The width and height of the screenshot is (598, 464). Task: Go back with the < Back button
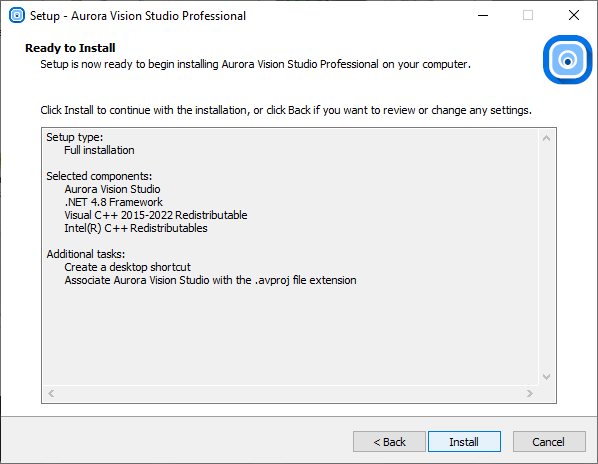click(389, 442)
